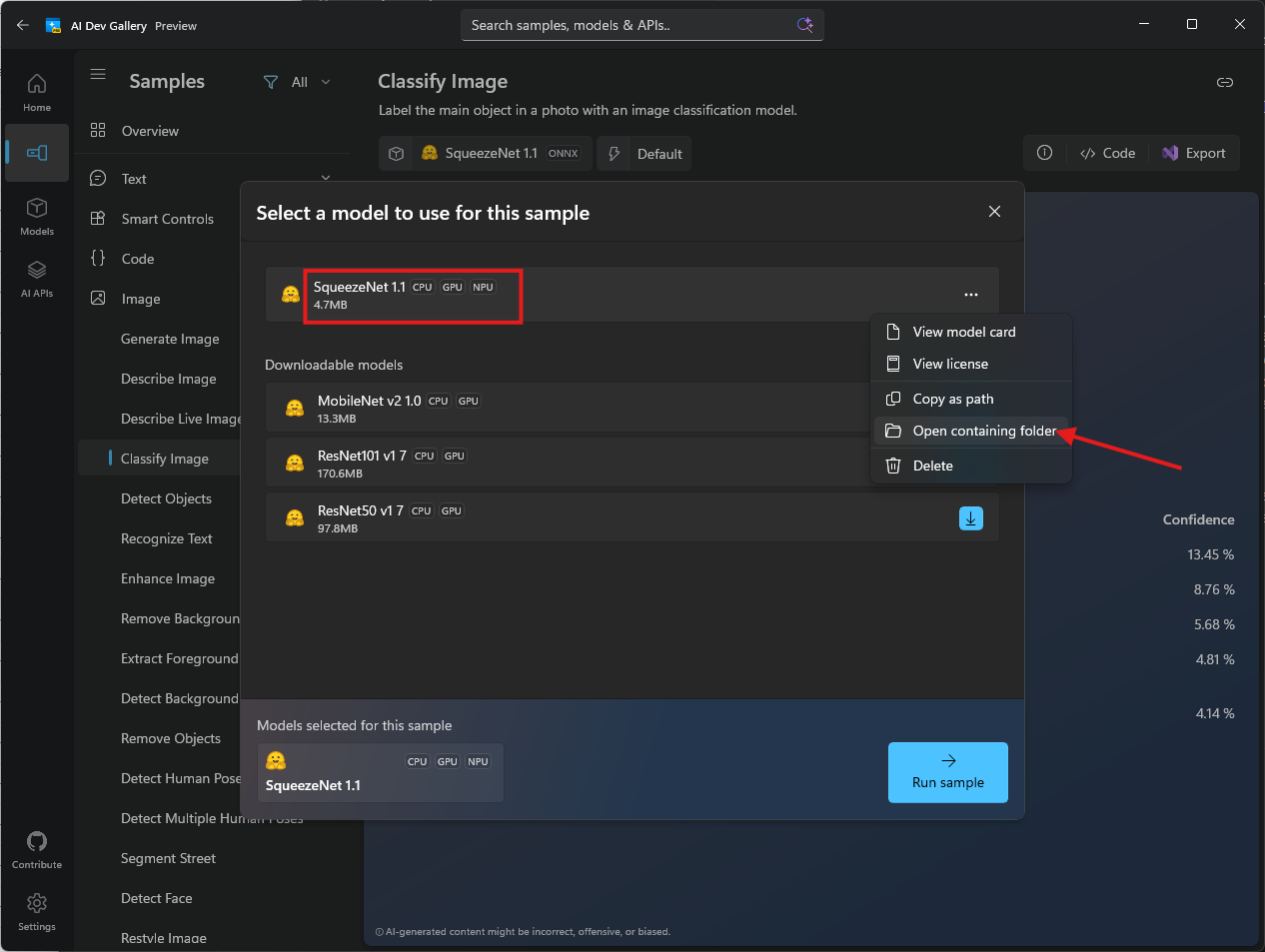Click the Text category chat icon
This screenshot has height=952, width=1265.
coord(98,178)
